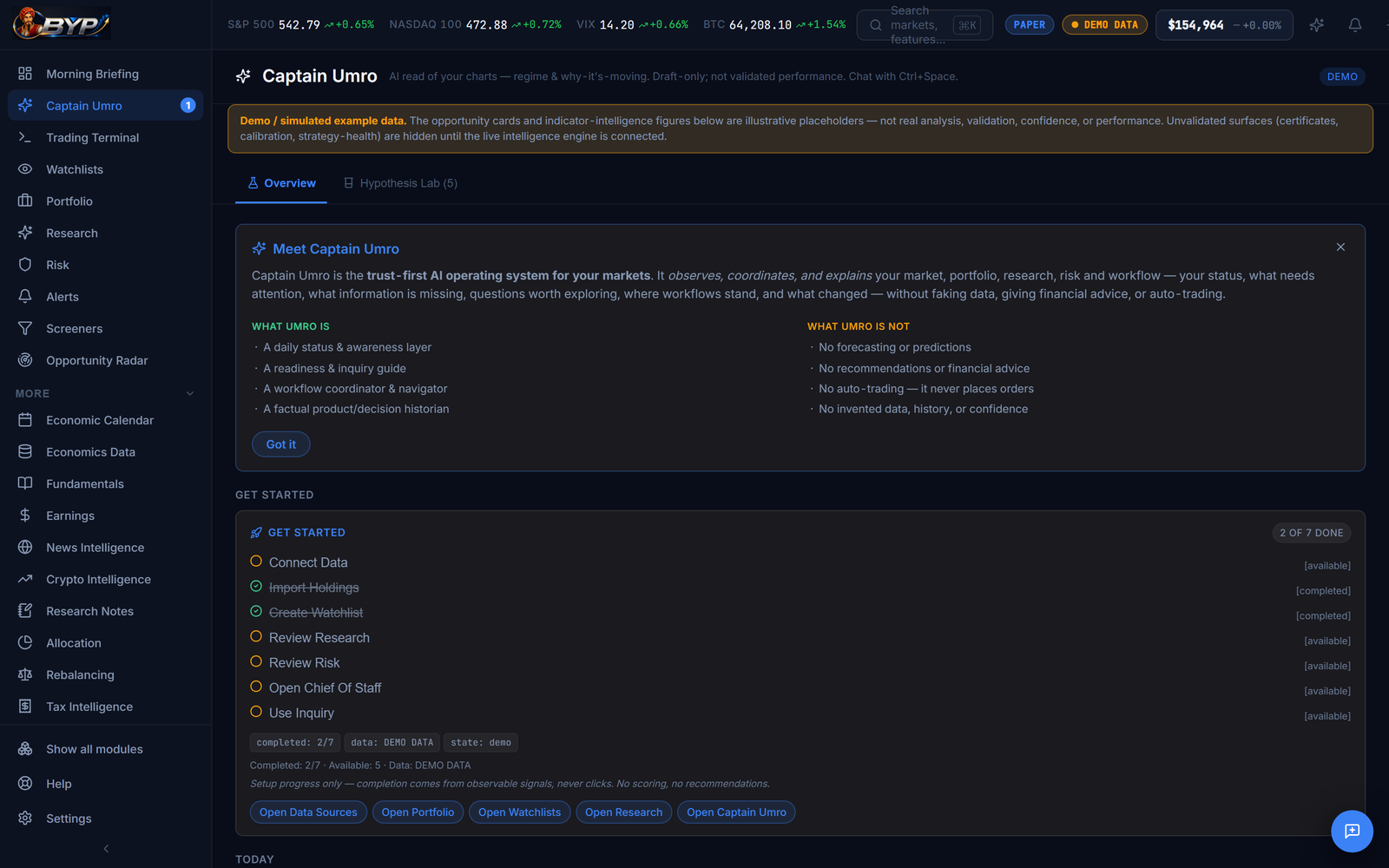The height and width of the screenshot is (868, 1389).
Task: Click the BYP logo
Action: pos(62,24)
